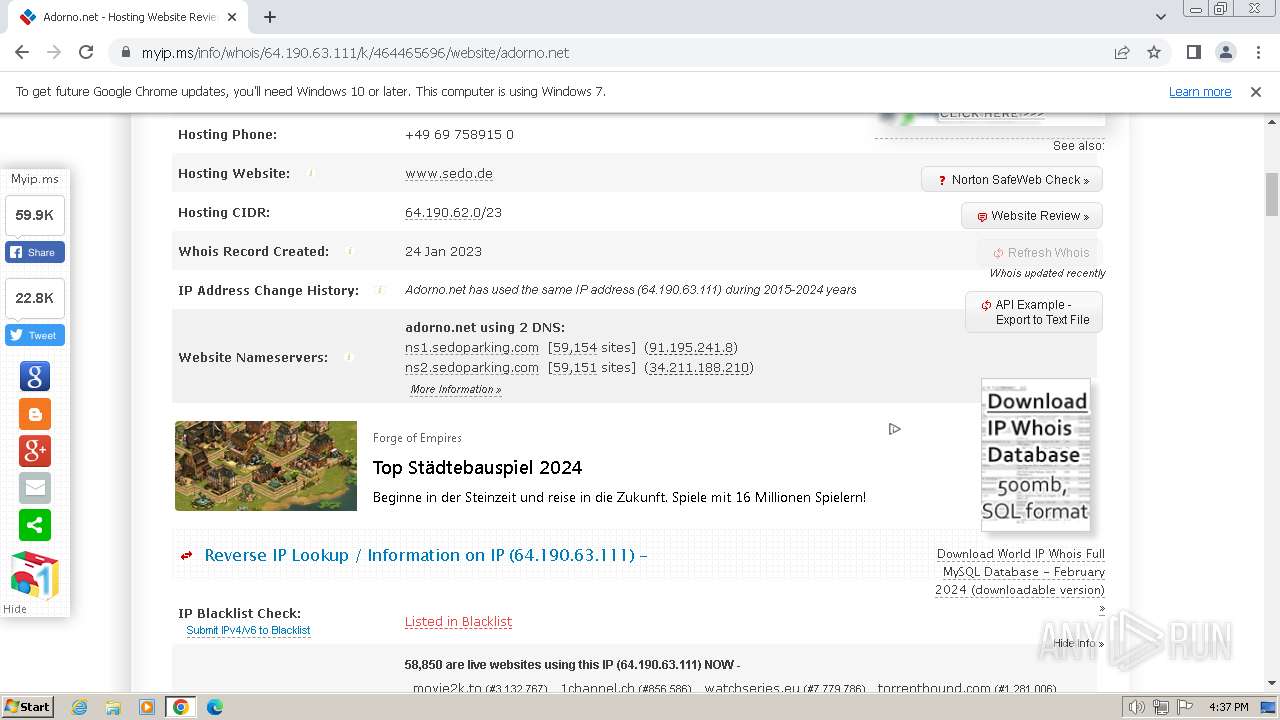
Task: Dismiss the Chrome update notification bar
Action: coord(1256,91)
